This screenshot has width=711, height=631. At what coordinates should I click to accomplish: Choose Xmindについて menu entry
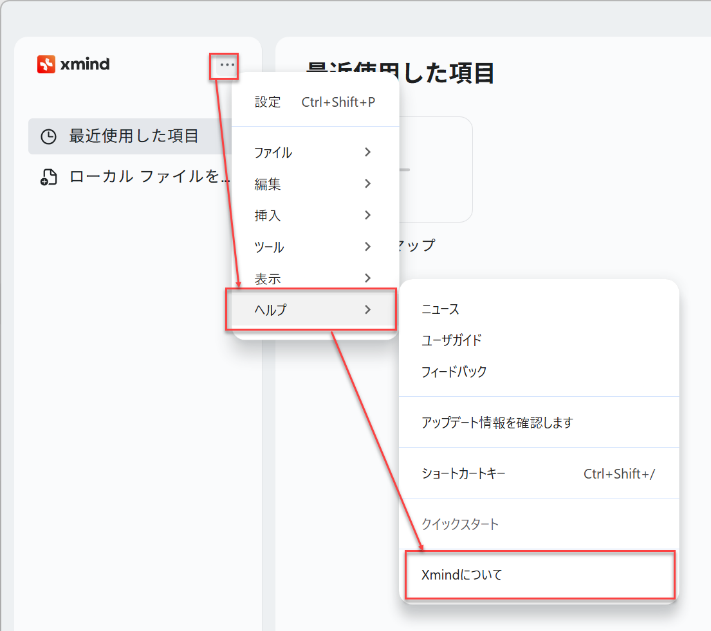(540, 575)
